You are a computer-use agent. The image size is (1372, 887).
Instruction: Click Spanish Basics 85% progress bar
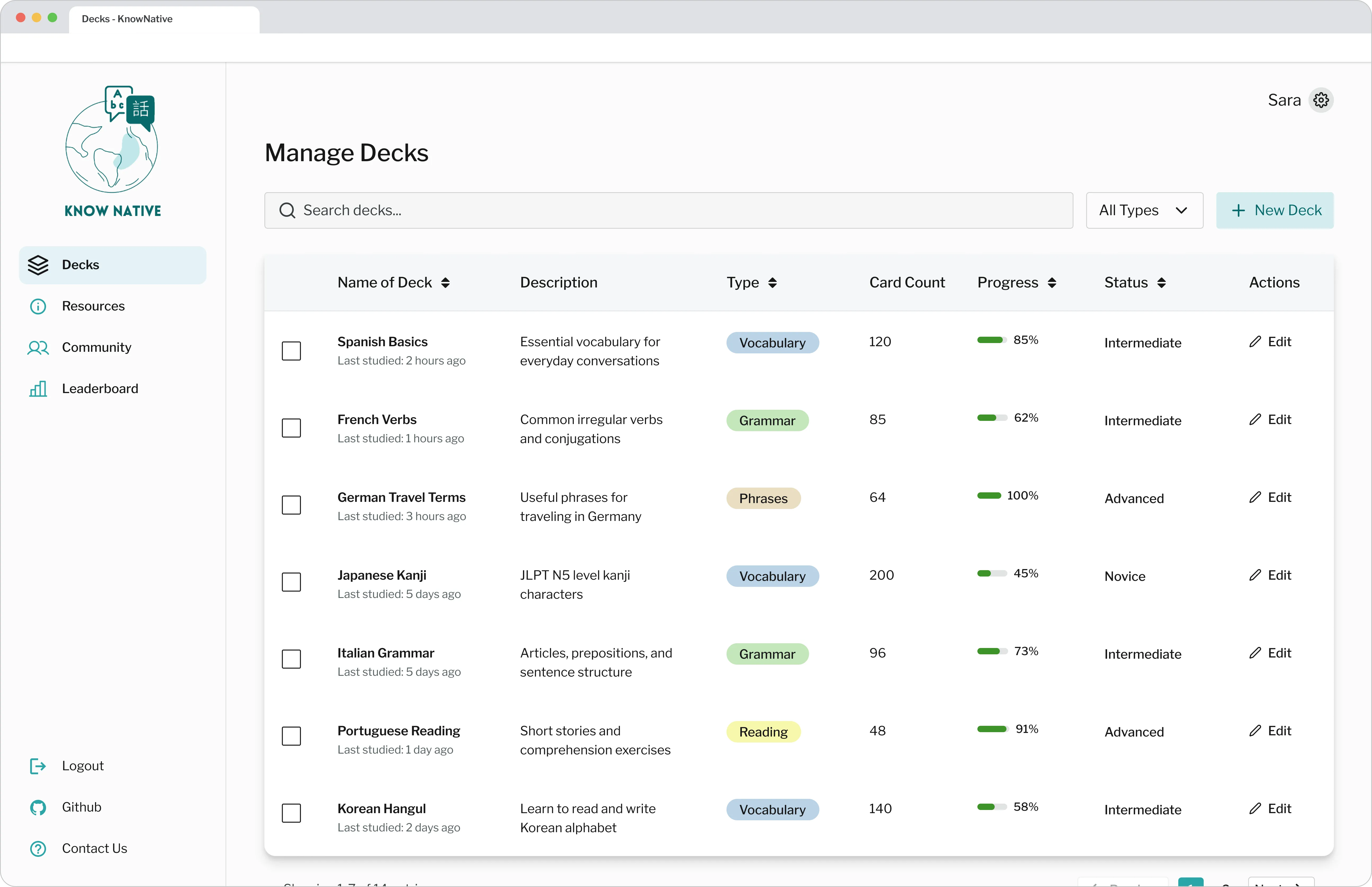coord(992,340)
